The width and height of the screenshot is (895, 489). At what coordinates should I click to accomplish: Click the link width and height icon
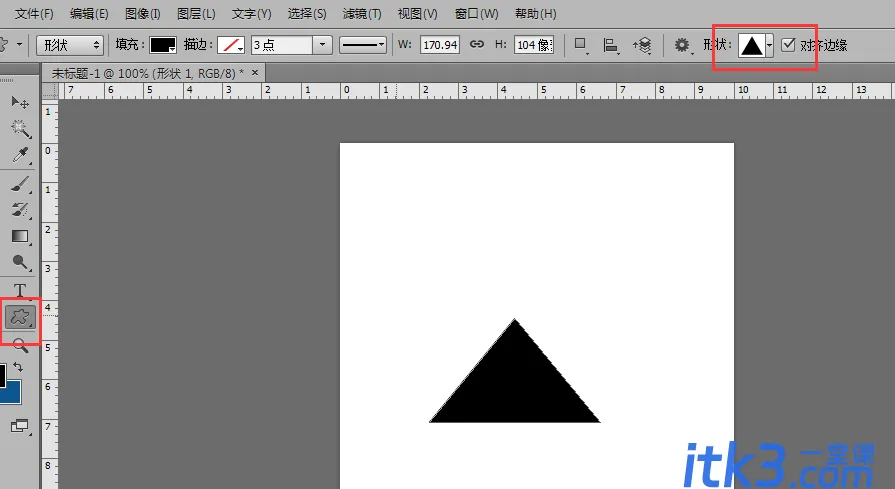477,45
